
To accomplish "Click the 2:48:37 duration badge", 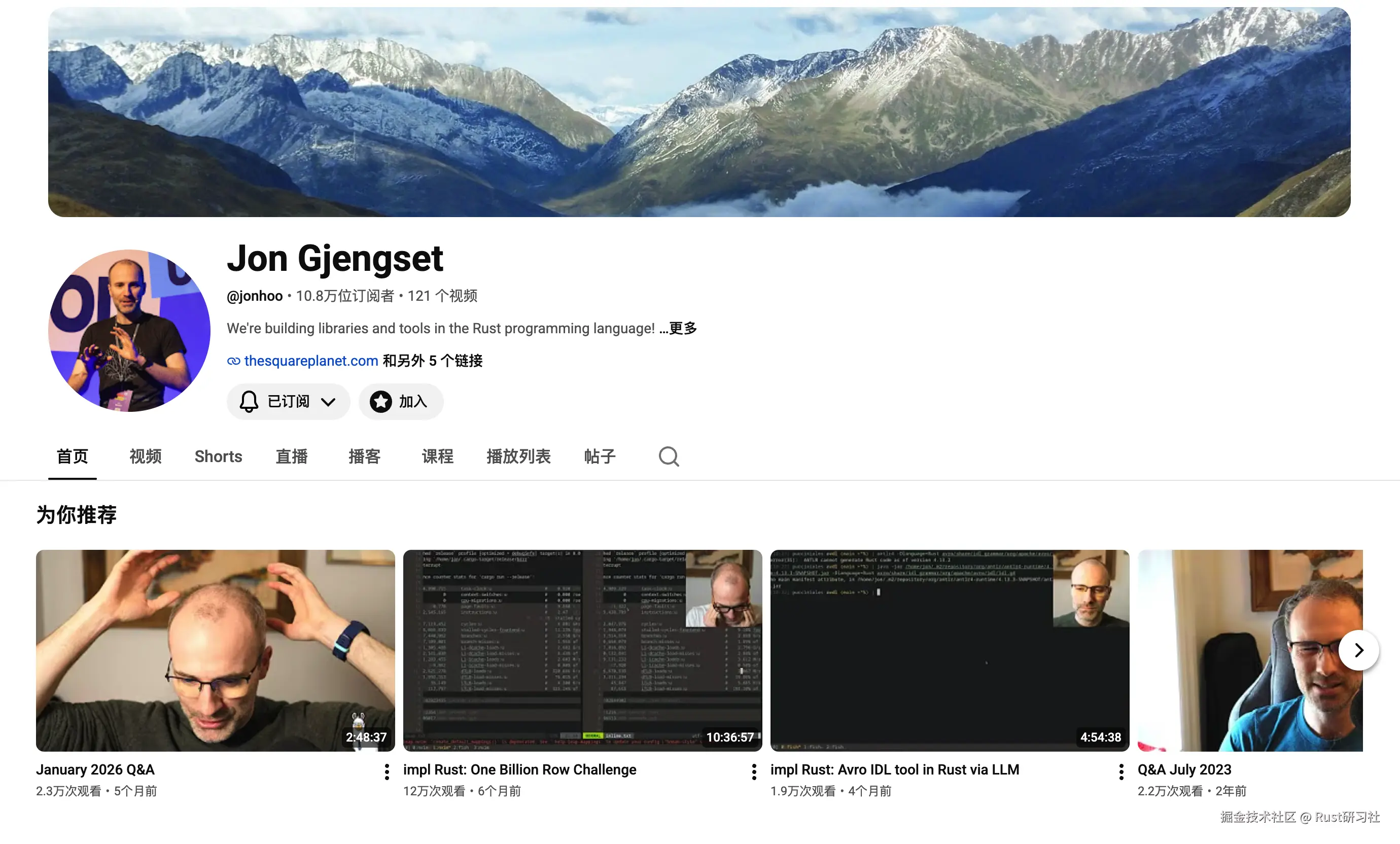I will tap(366, 737).
